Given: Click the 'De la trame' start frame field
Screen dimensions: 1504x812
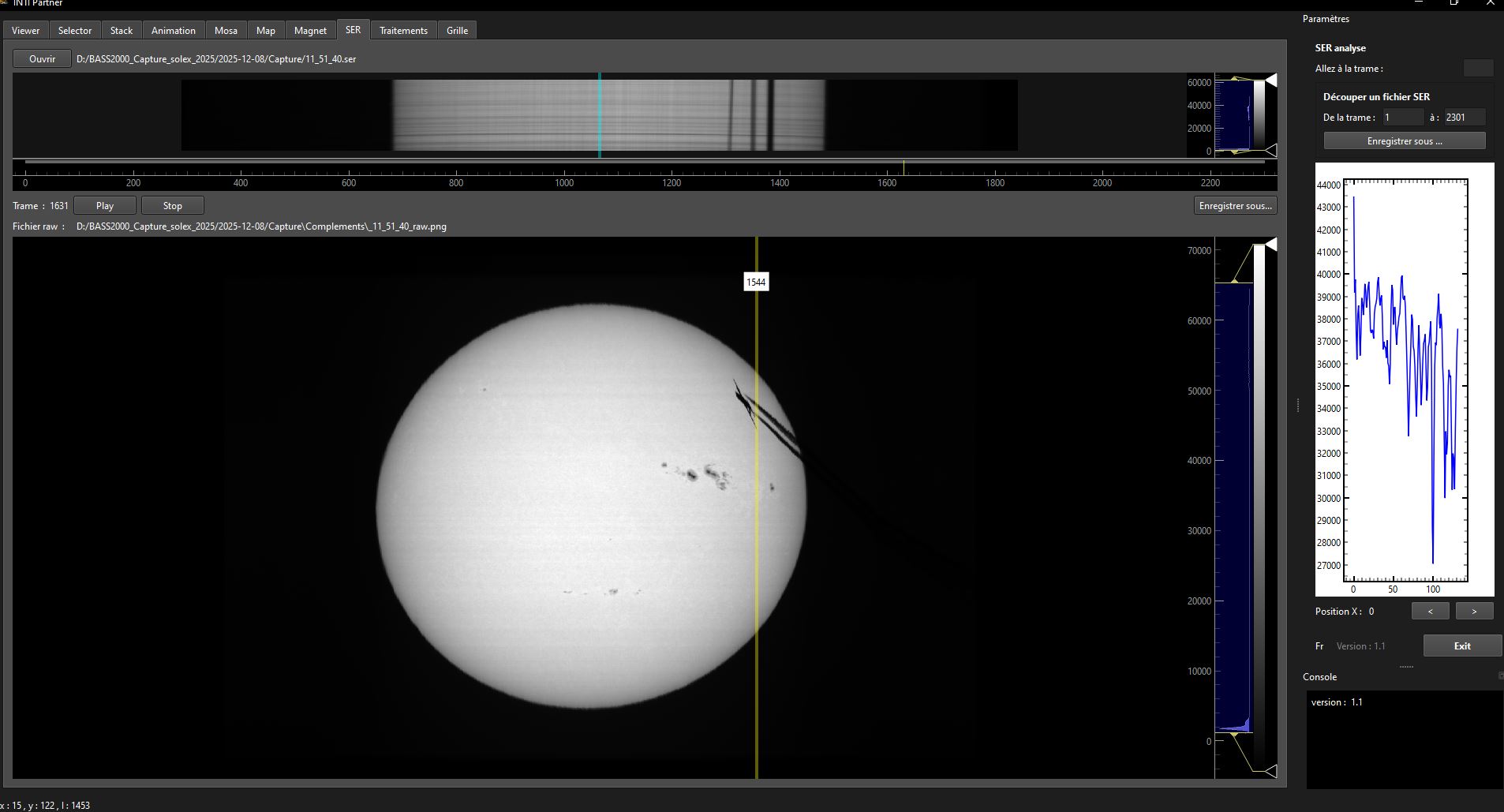Looking at the screenshot, I should coord(1402,118).
